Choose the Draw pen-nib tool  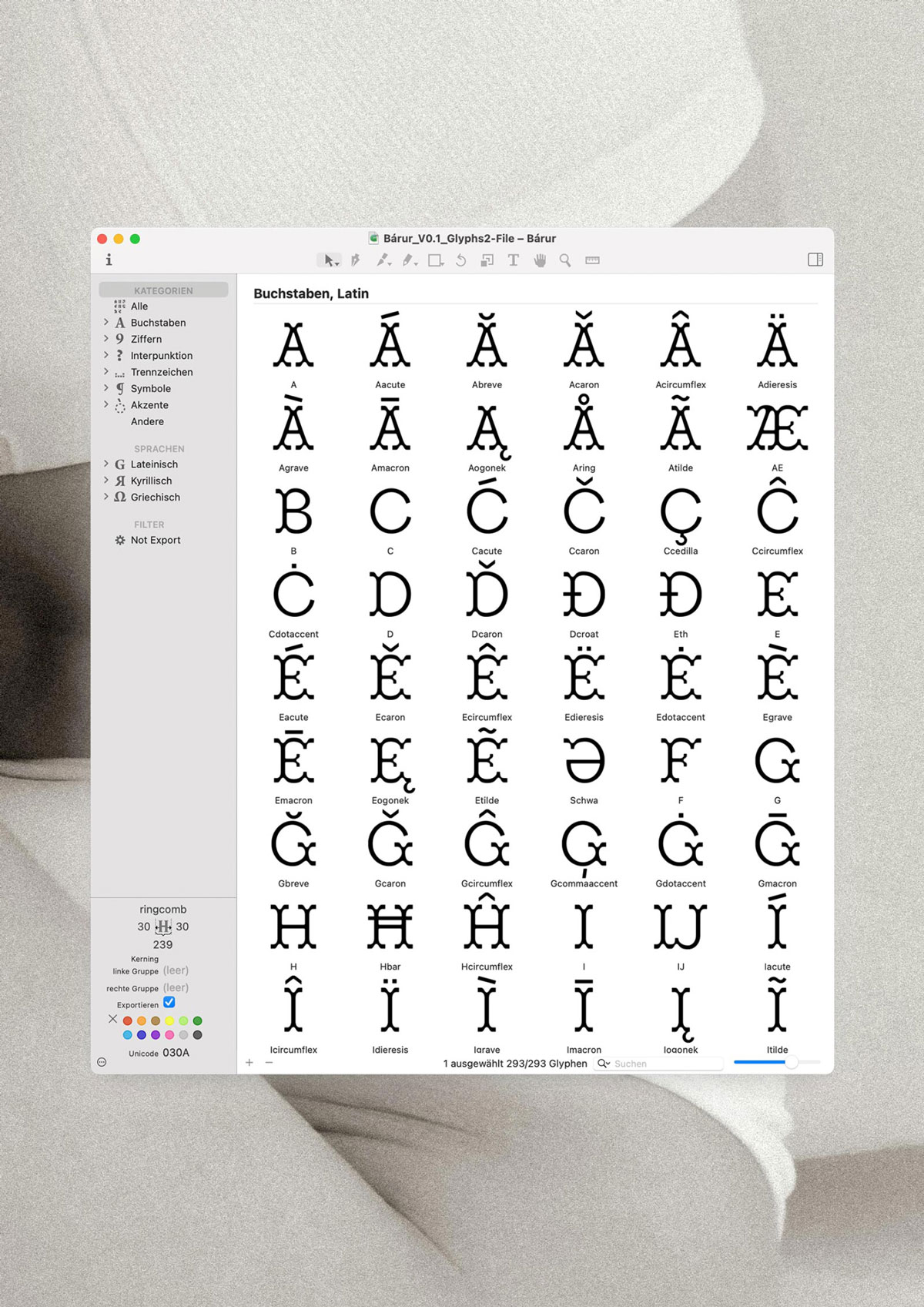[356, 260]
